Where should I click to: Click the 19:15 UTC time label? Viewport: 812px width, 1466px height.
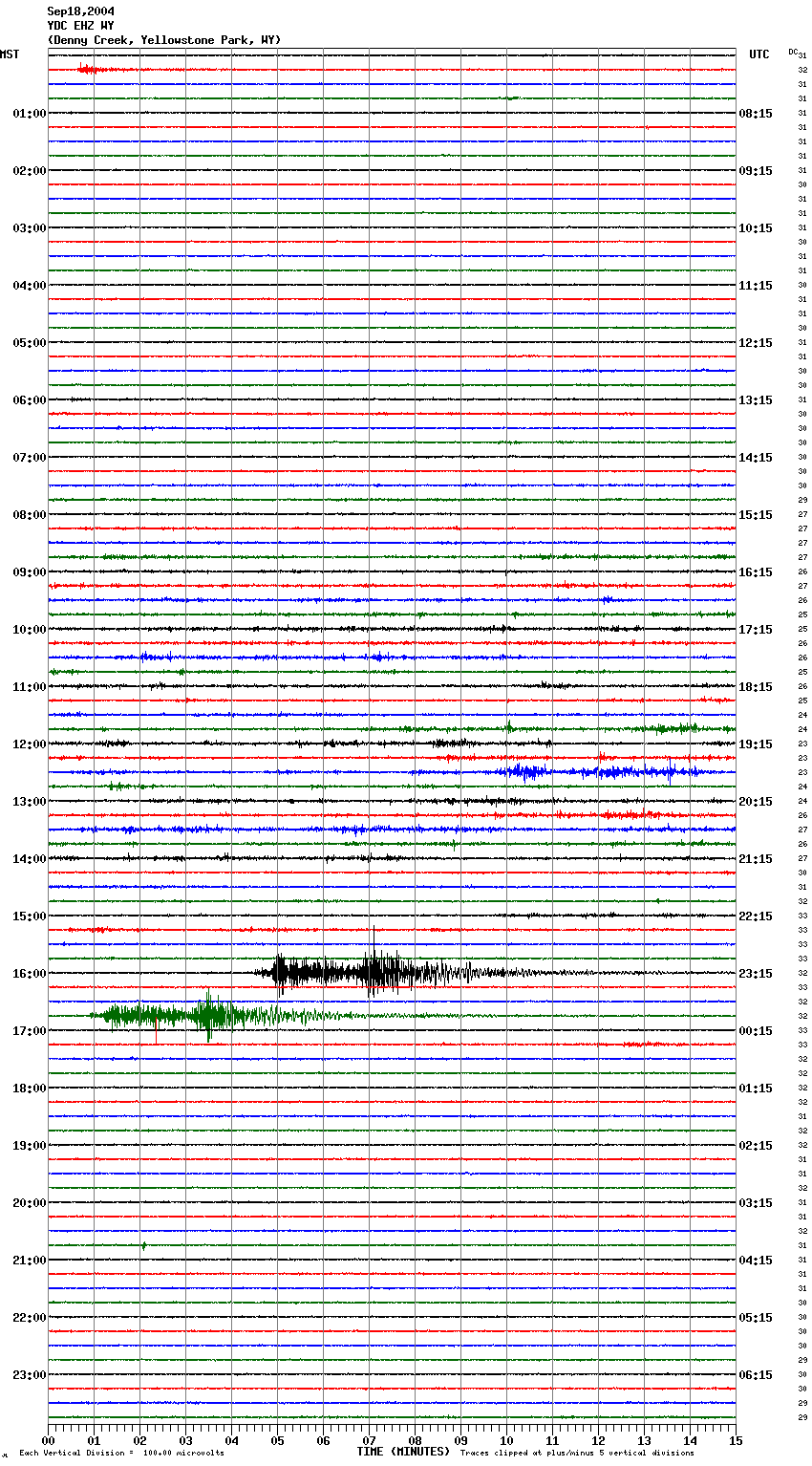[x=756, y=744]
